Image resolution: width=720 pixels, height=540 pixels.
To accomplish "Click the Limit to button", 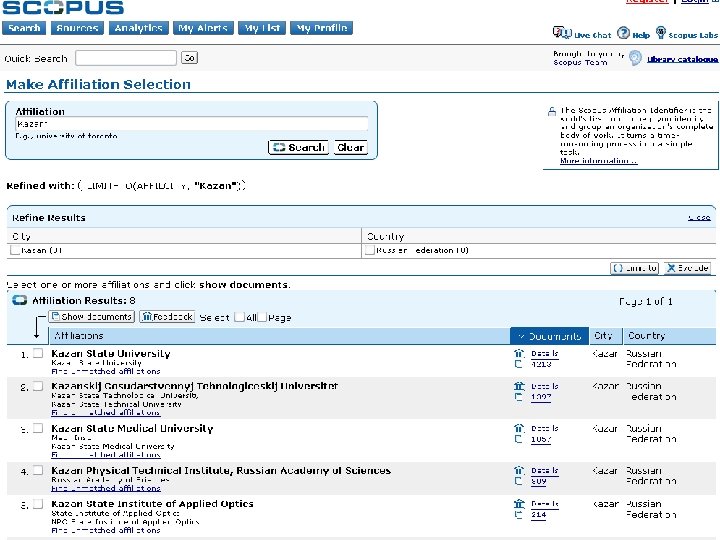I will 635,268.
